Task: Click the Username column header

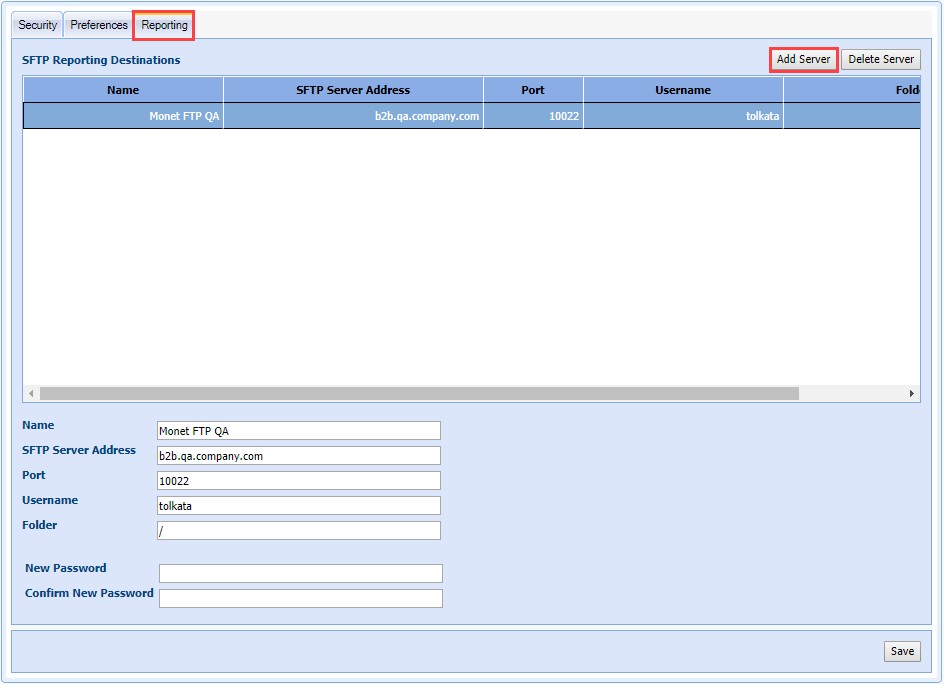Action: 683,90
